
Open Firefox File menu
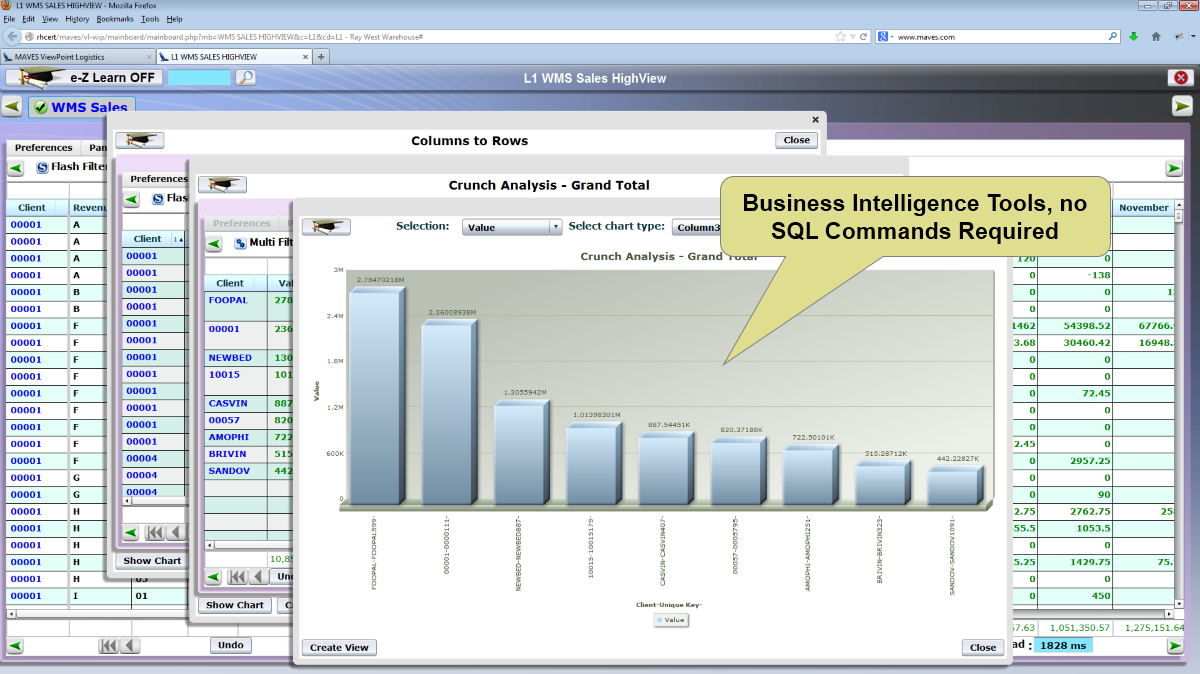pyautogui.click(x=9, y=19)
